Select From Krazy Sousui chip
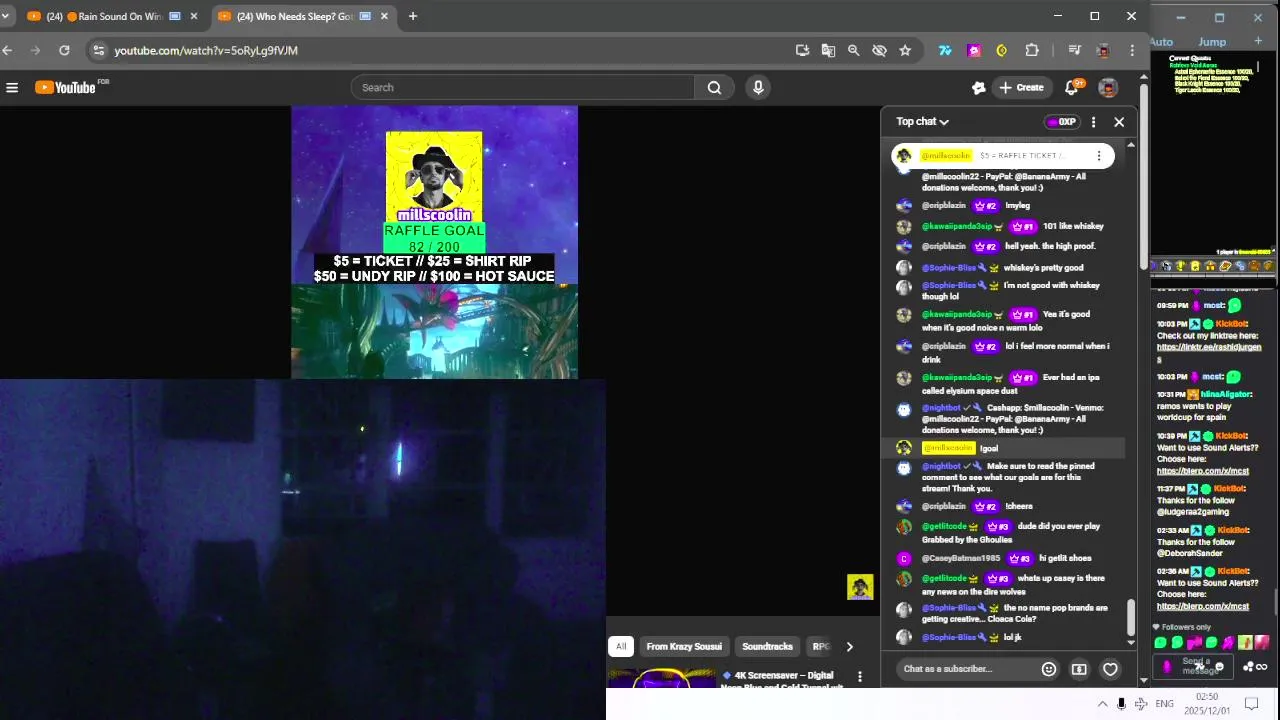 [684, 647]
